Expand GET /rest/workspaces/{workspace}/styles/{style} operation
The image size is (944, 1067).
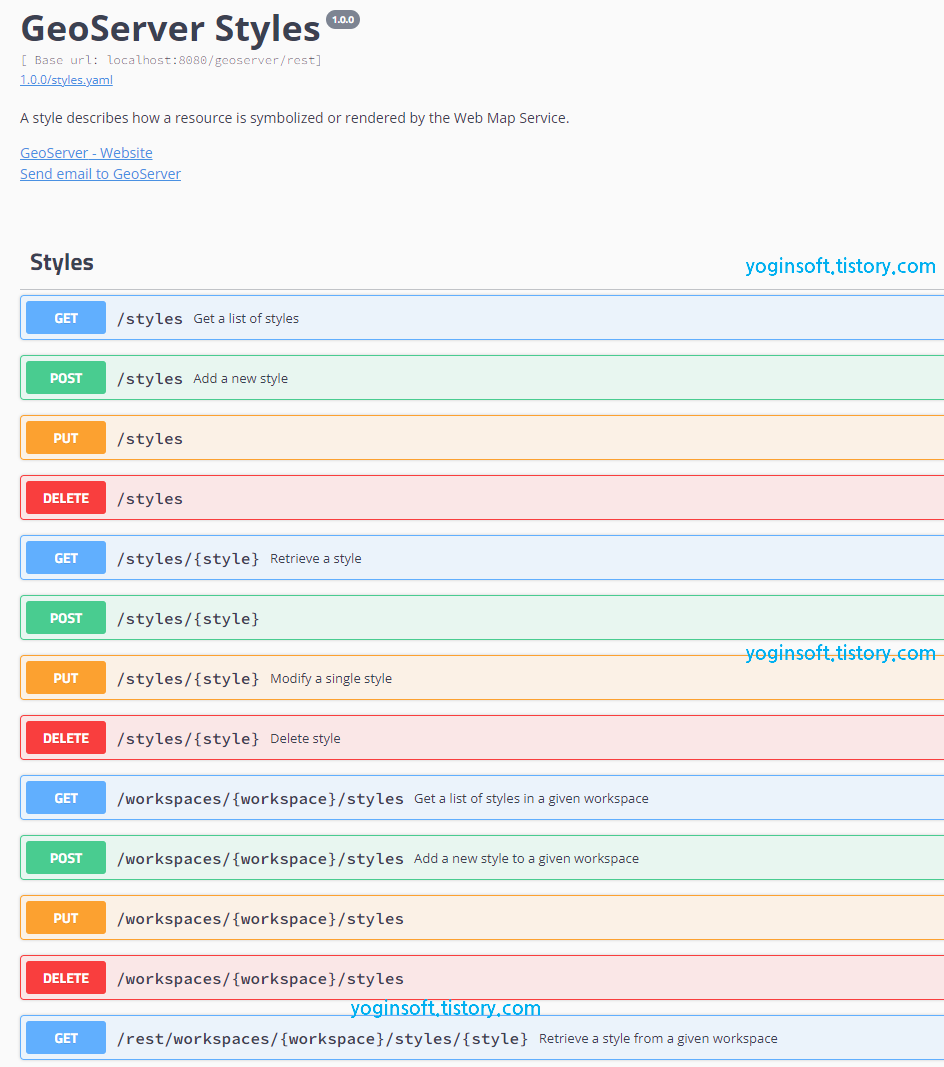482,1038
